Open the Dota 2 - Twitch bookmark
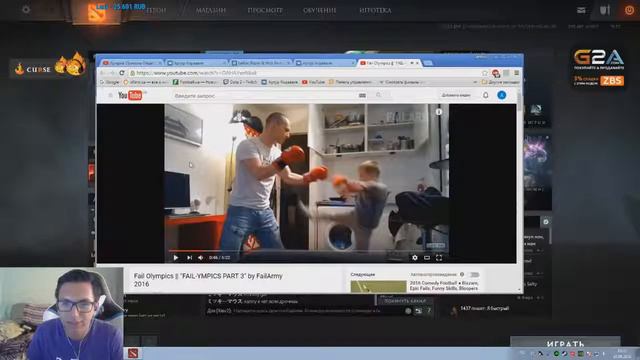 [x=240, y=82]
